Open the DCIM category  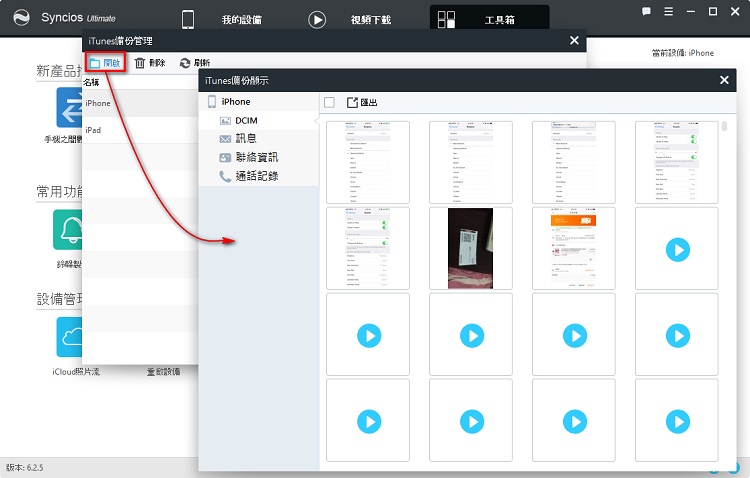tap(259, 120)
